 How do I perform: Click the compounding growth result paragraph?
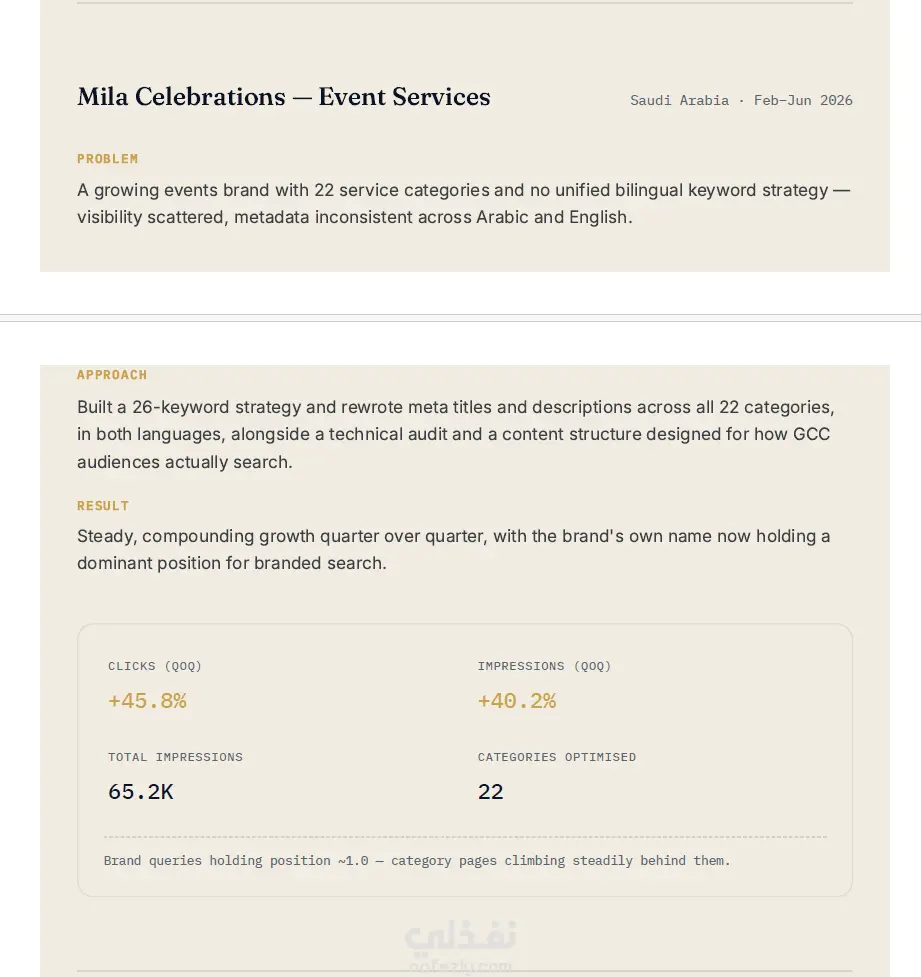(x=454, y=550)
